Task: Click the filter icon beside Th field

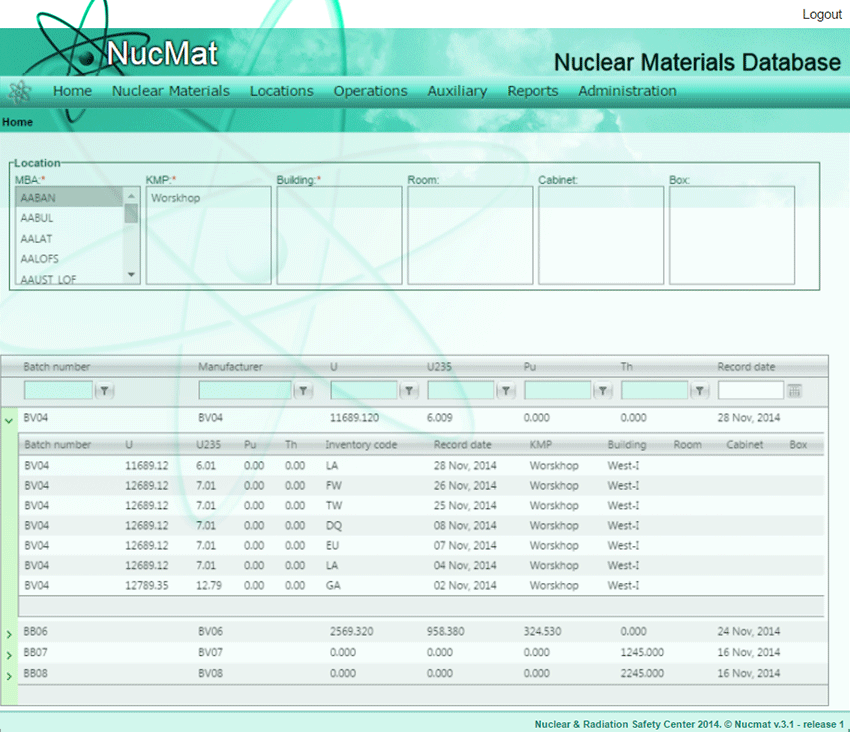Action: pos(700,391)
